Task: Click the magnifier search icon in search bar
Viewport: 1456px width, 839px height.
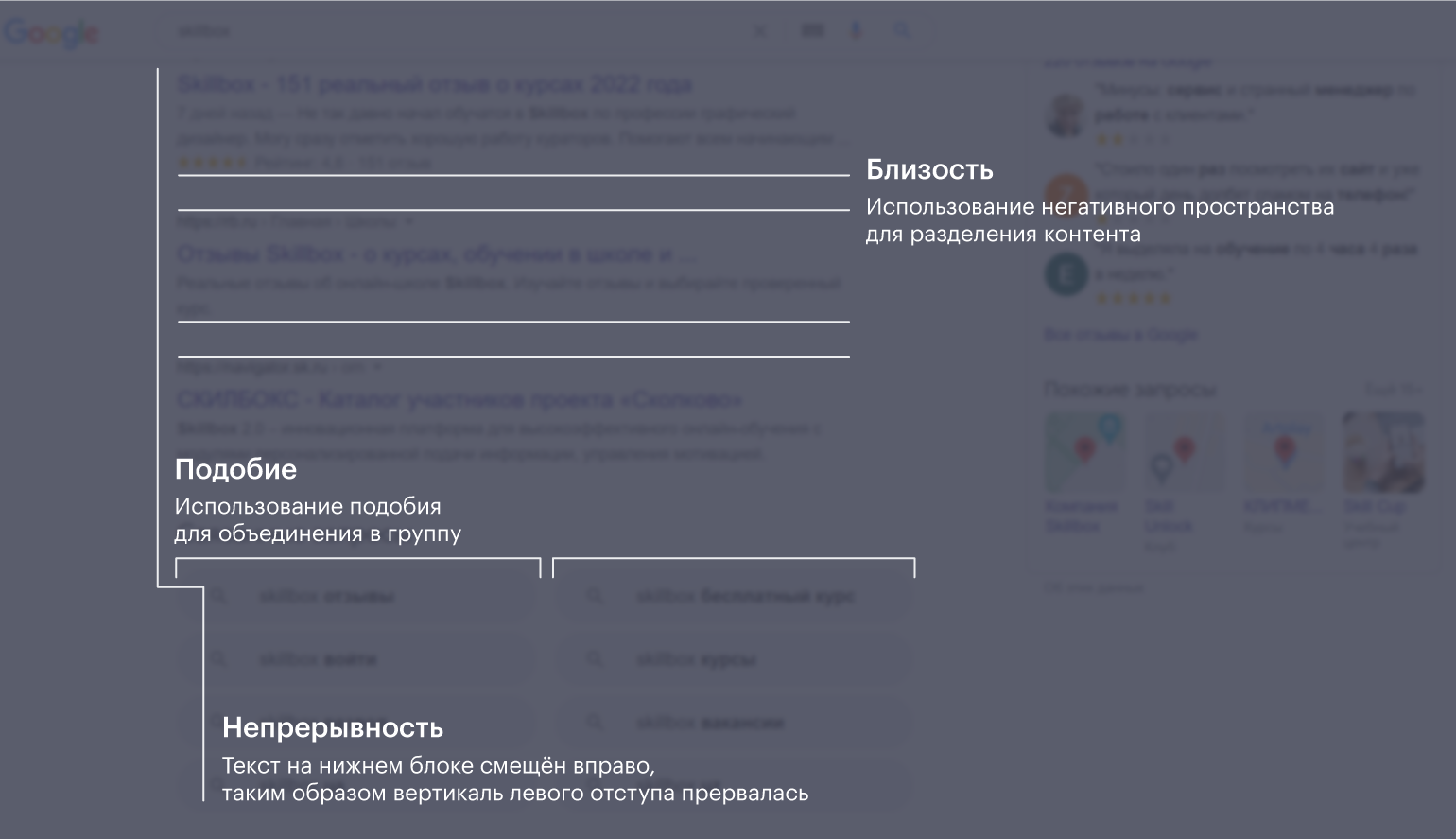Action: pyautogui.click(x=902, y=31)
